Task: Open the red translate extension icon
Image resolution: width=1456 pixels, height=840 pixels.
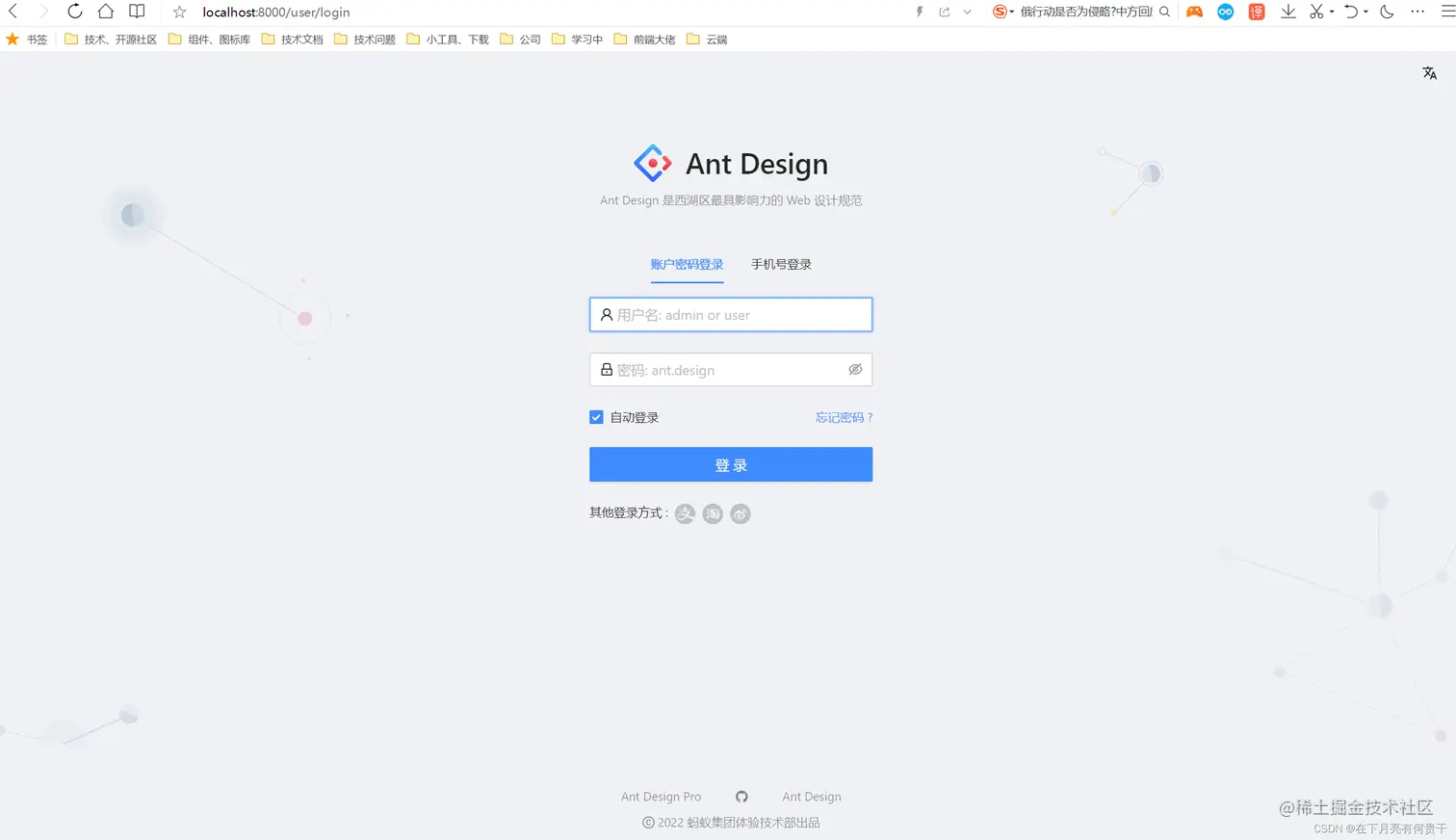Action: click(x=1257, y=12)
